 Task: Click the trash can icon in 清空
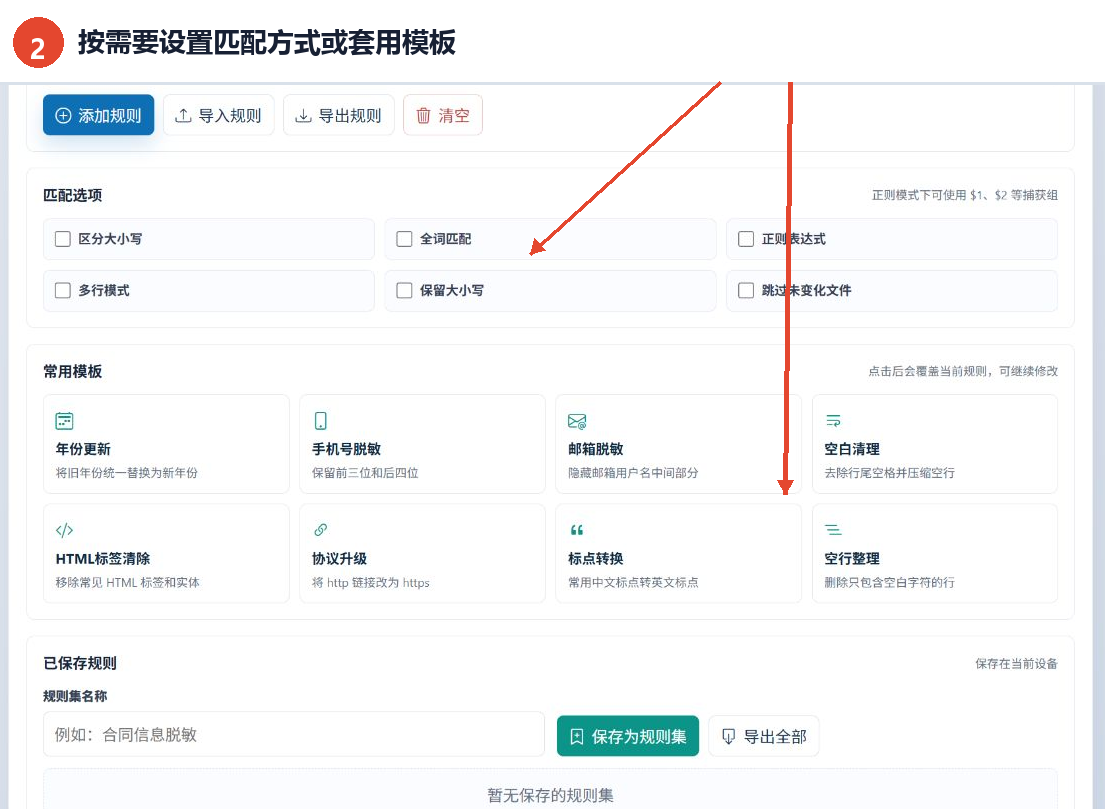click(x=423, y=116)
